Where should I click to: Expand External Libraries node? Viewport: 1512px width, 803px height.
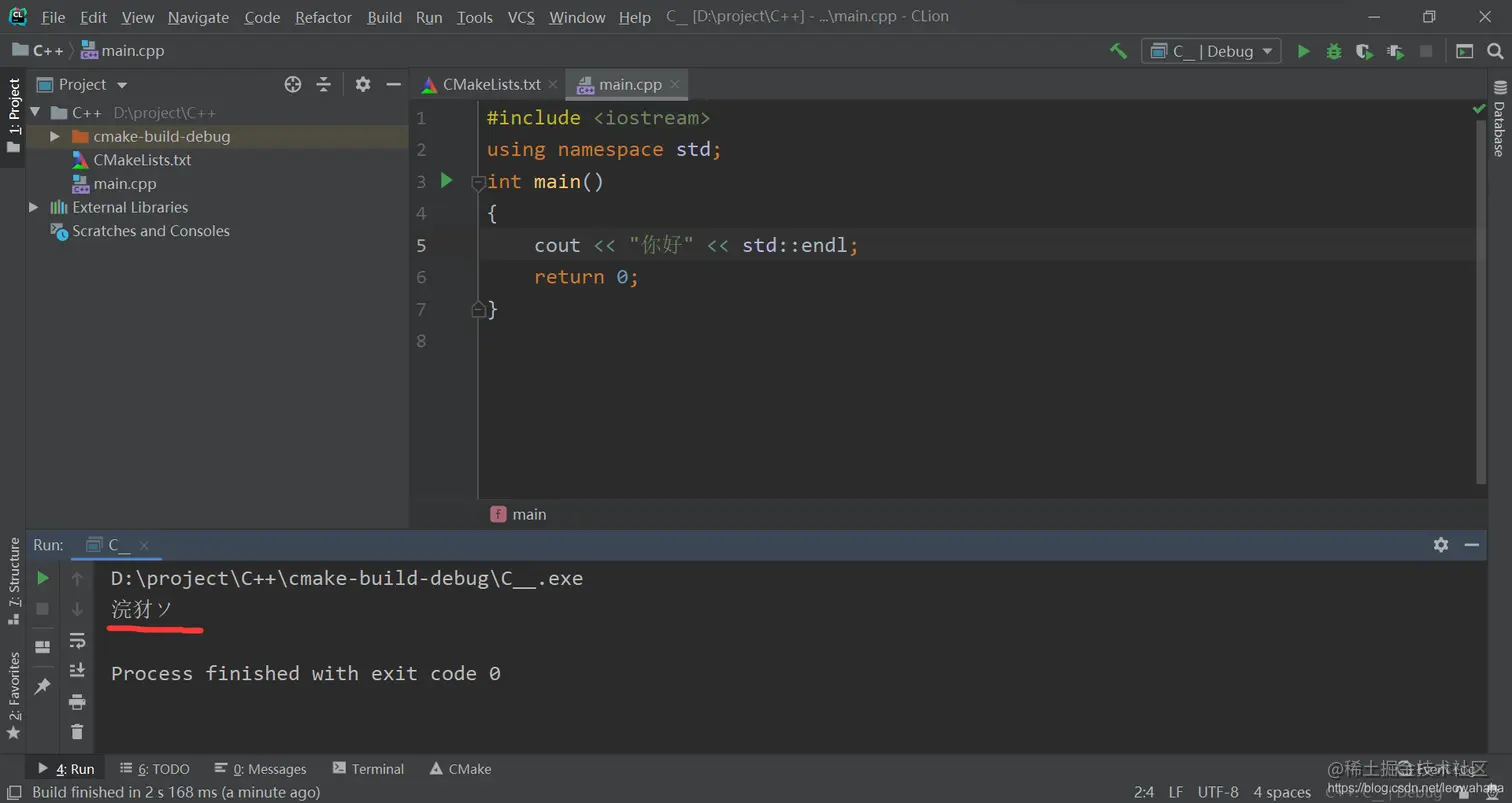34,207
